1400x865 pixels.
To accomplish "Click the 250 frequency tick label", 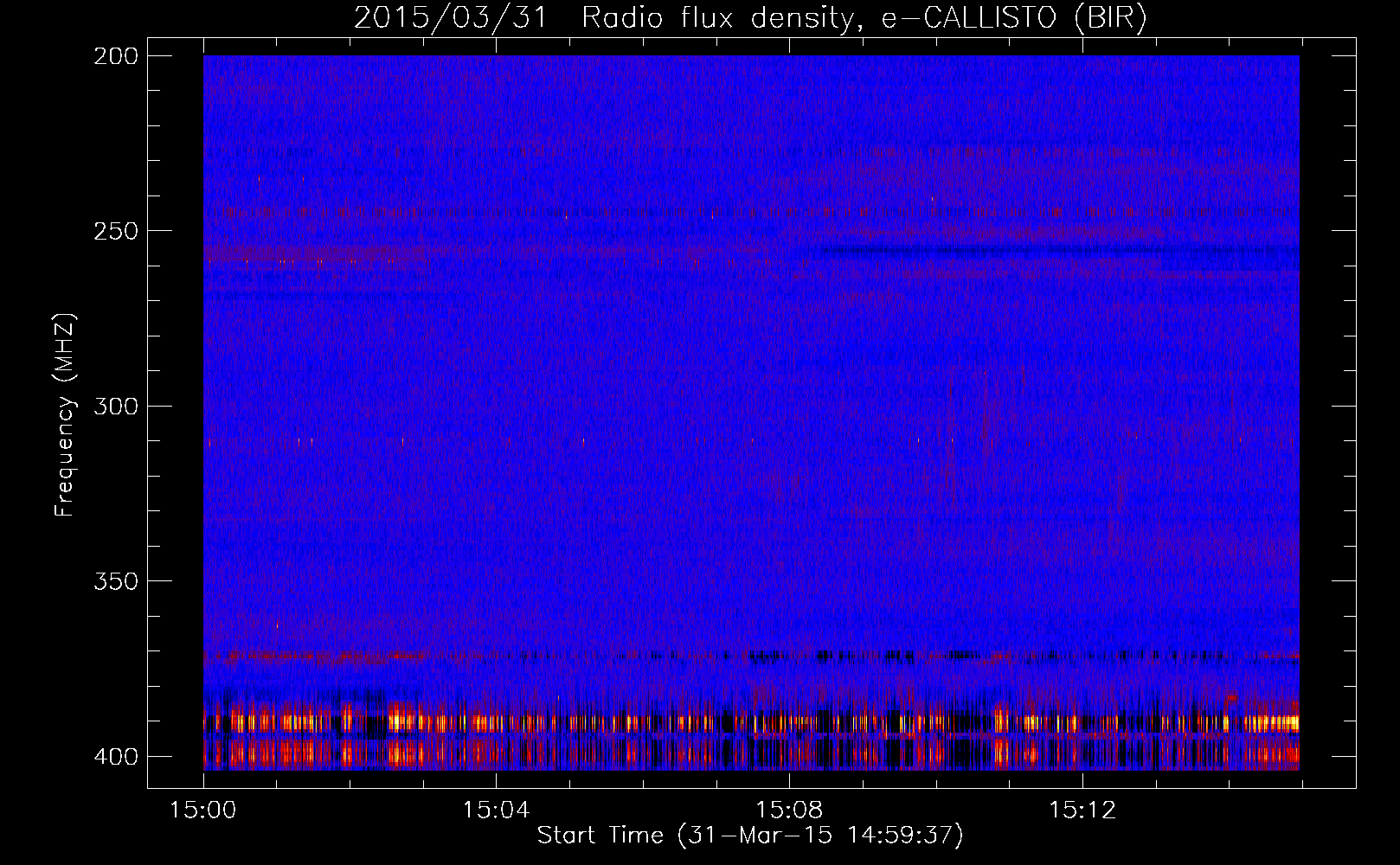I will (116, 231).
